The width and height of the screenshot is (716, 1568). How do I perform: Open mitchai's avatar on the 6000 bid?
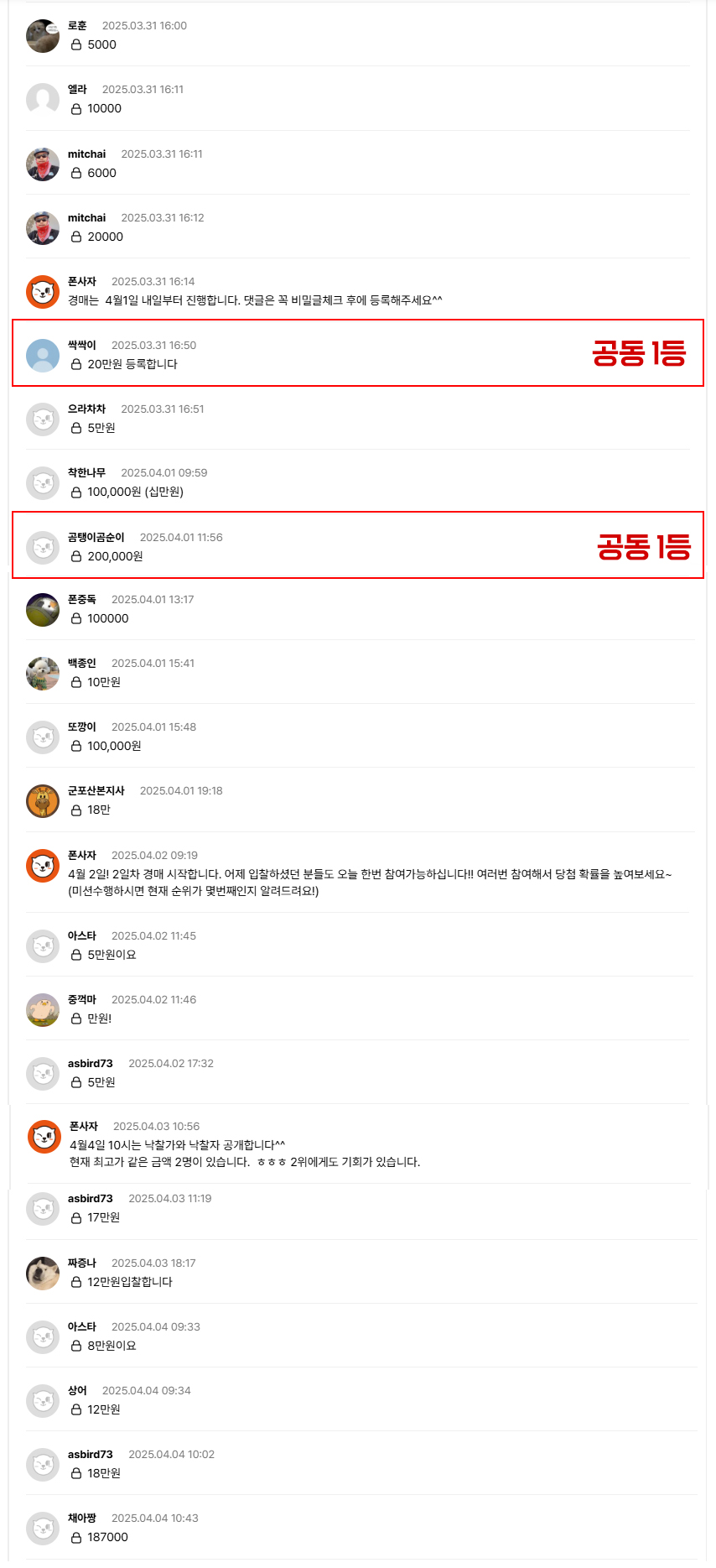point(43,164)
